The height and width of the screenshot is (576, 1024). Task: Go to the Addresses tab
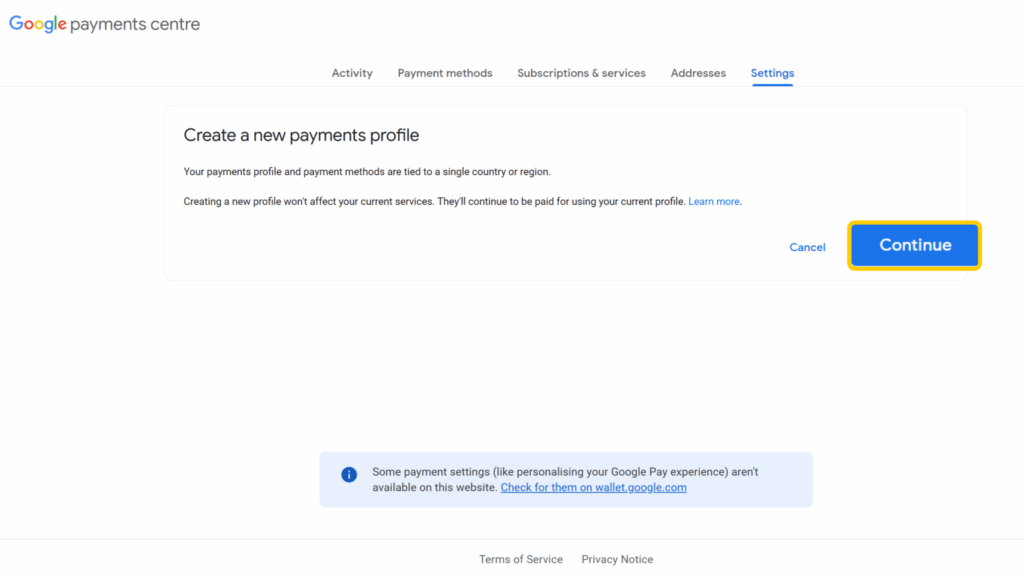(698, 73)
